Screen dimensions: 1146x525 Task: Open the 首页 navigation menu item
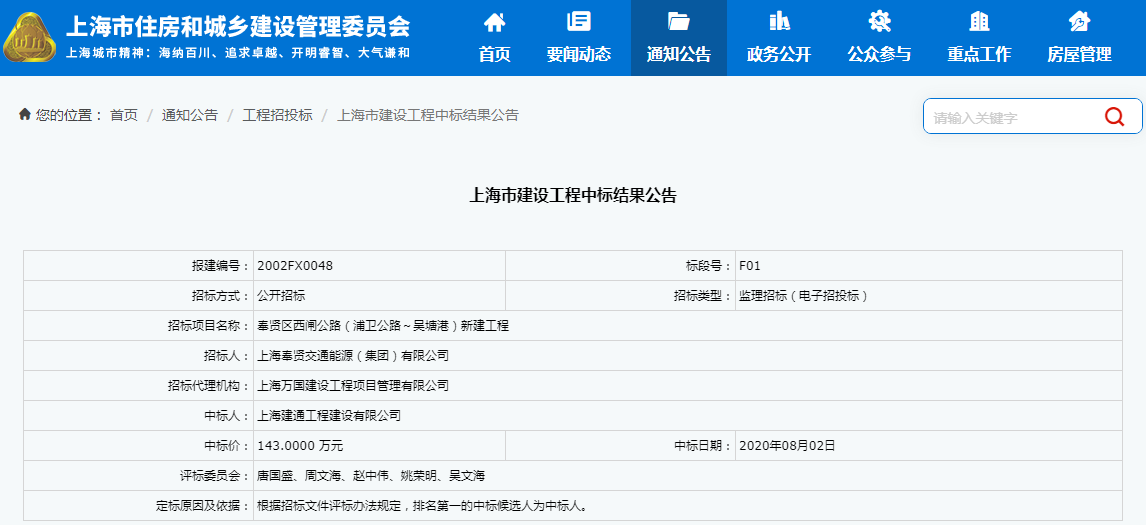pos(494,54)
